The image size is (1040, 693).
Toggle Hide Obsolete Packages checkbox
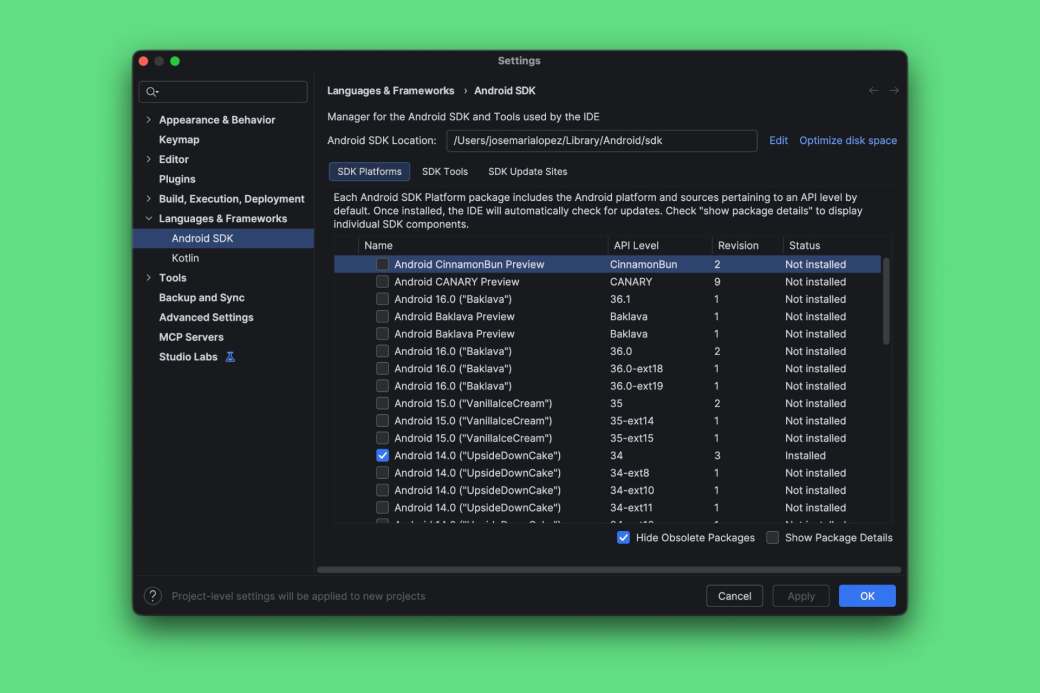pyautogui.click(x=624, y=538)
